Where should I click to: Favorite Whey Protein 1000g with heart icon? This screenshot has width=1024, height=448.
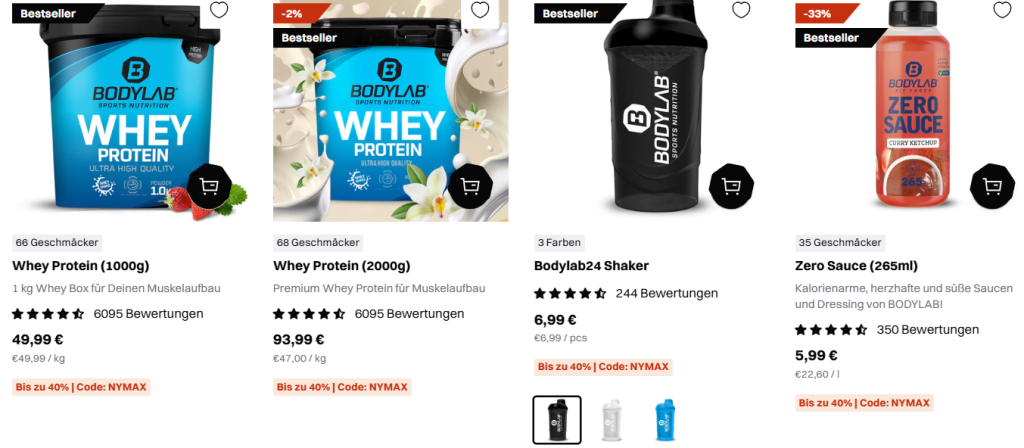[x=219, y=10]
